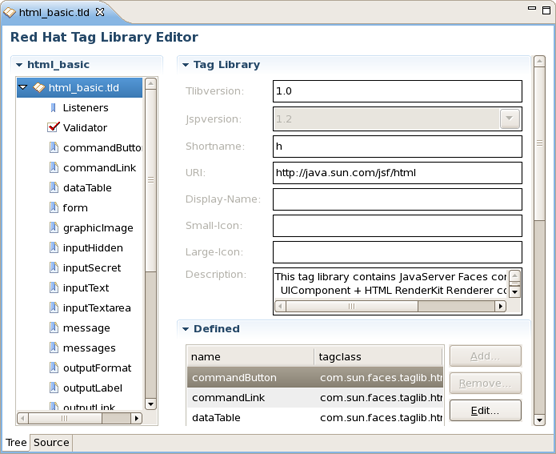Click the commandLink tag icon in tree
The width and height of the screenshot is (556, 454).
coord(54,167)
